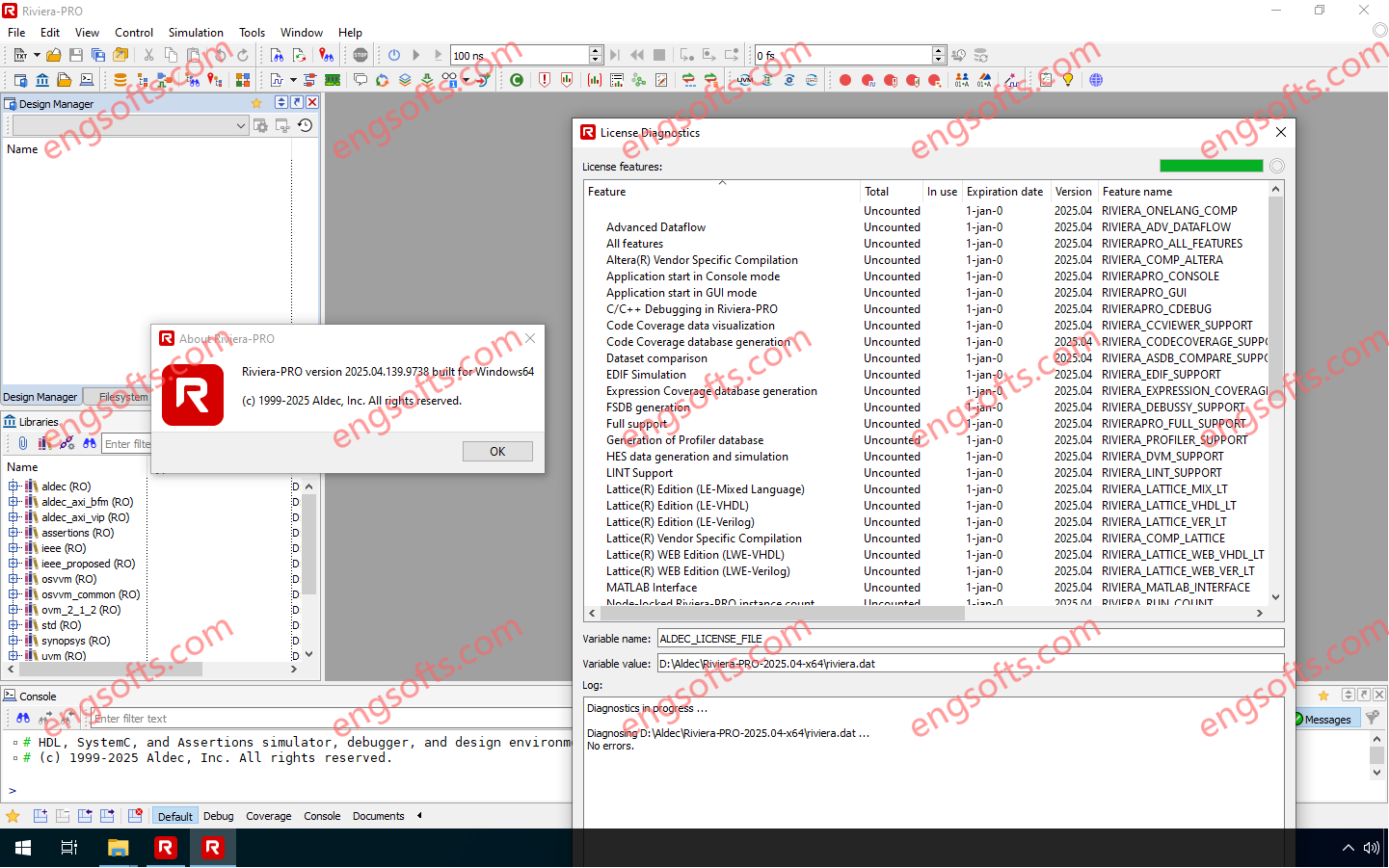This screenshot has width=1389, height=868.
Task: Click the Save floppy disk toolbar icon
Action: (76, 56)
